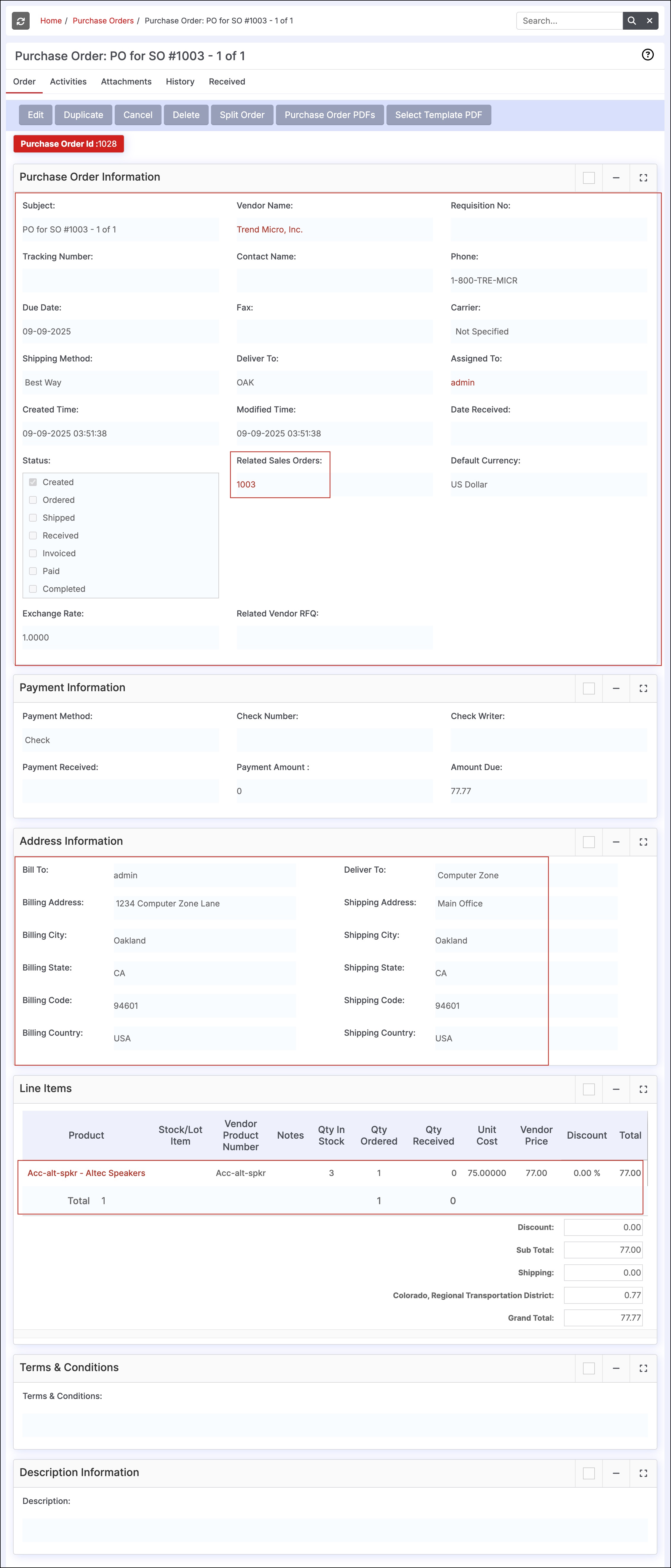Go to Home breadcrumb link
The image size is (671, 1568).
click(x=51, y=21)
